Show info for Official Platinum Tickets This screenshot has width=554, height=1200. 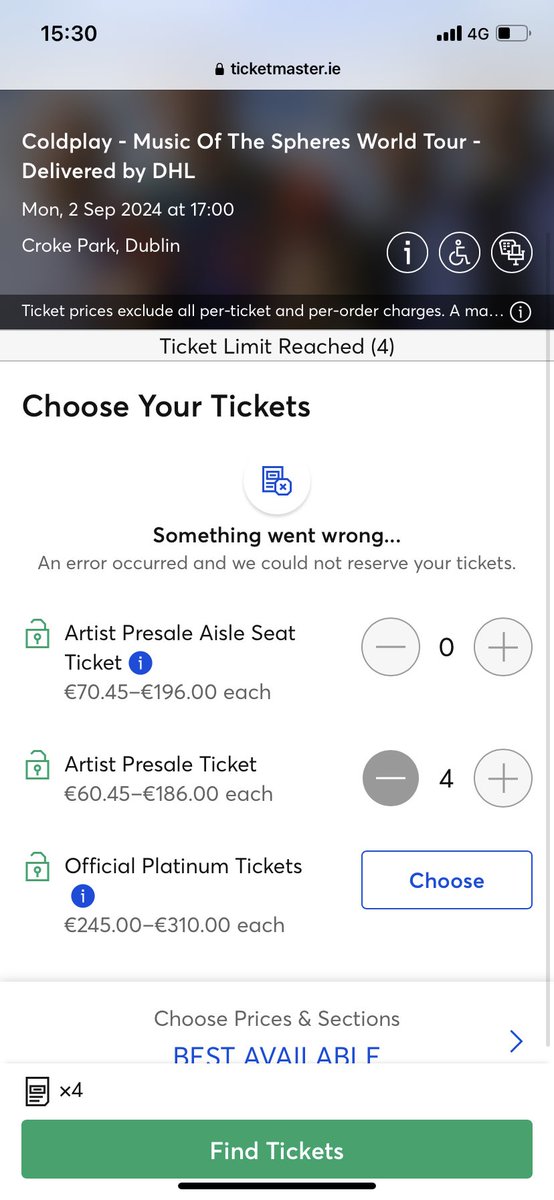click(x=80, y=896)
